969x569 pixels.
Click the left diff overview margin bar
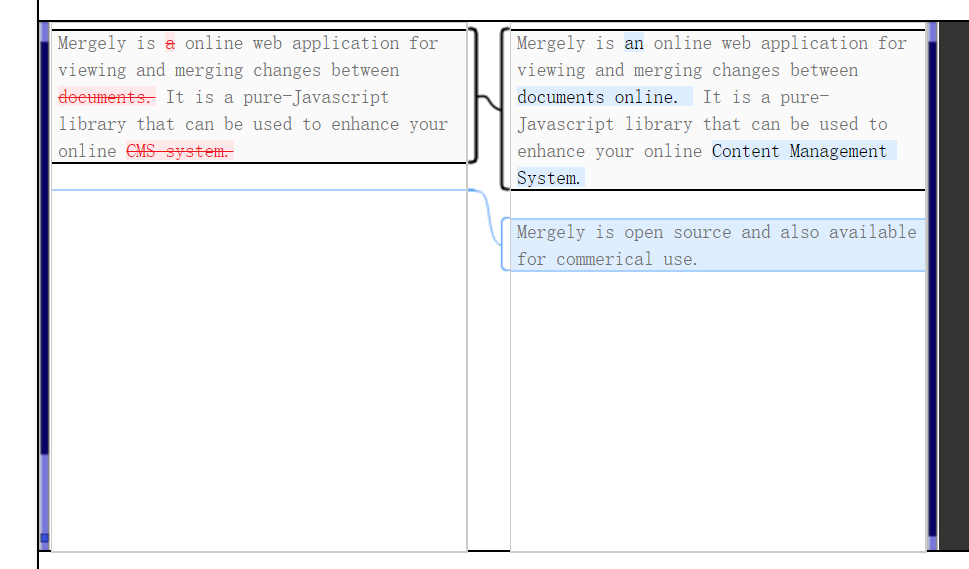tap(44, 286)
